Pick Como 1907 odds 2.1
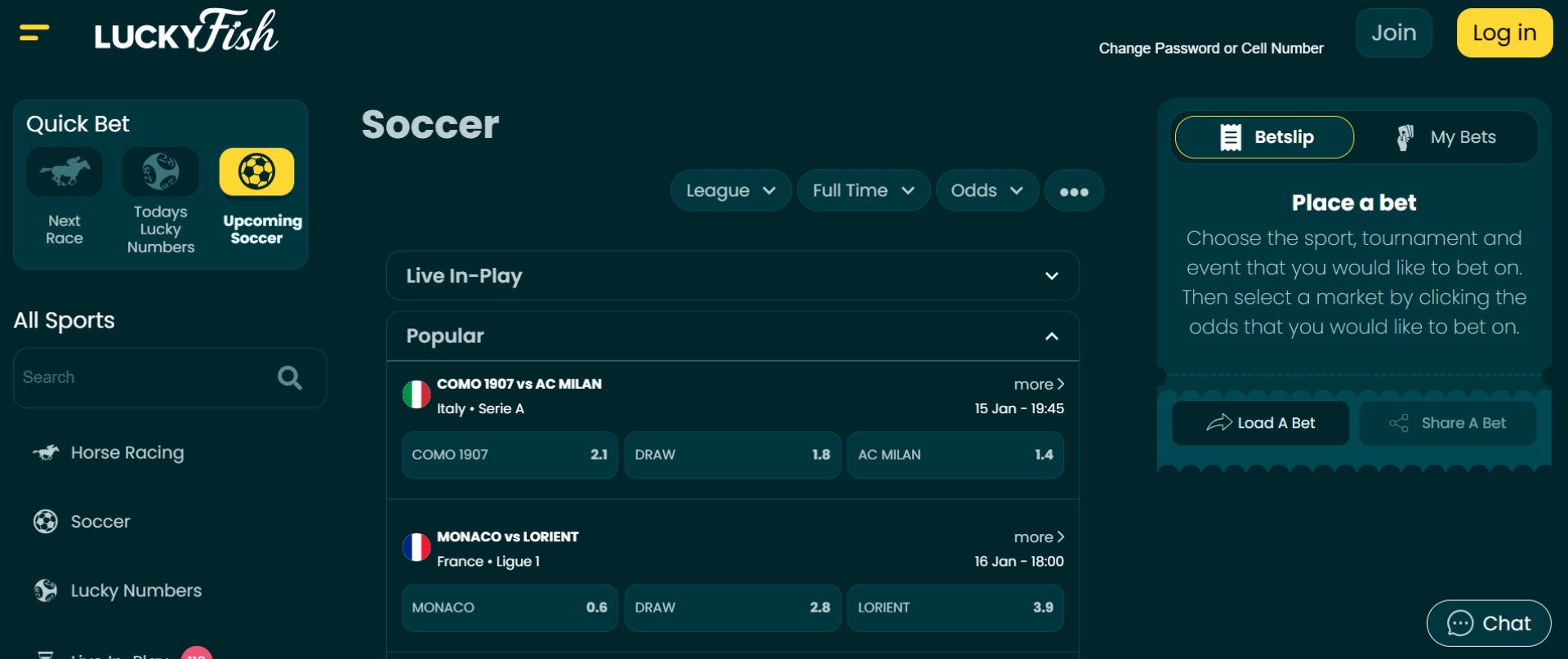The width and height of the screenshot is (1568, 659). pos(510,455)
